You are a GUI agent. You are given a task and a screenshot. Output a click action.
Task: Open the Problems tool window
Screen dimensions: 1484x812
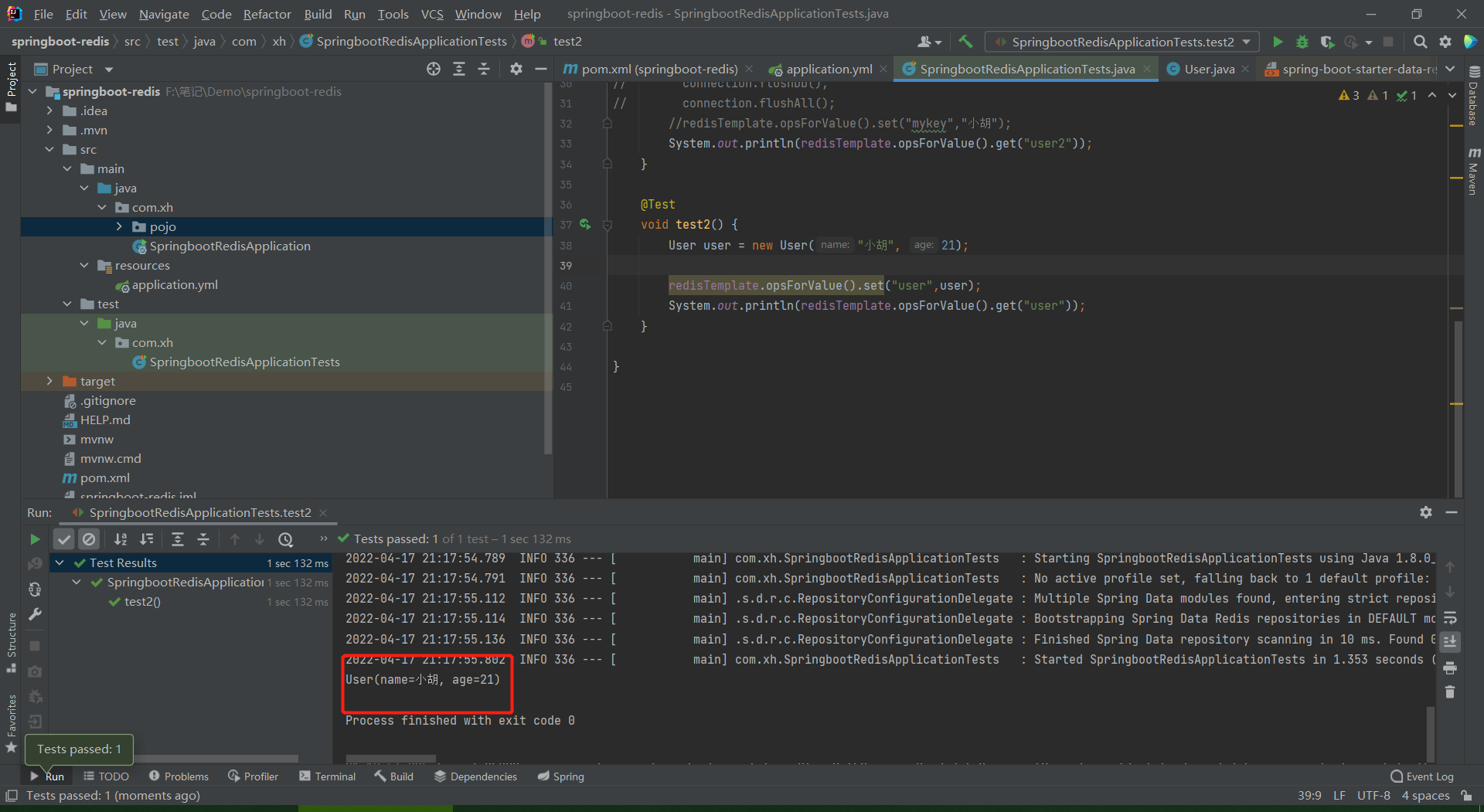click(x=179, y=776)
